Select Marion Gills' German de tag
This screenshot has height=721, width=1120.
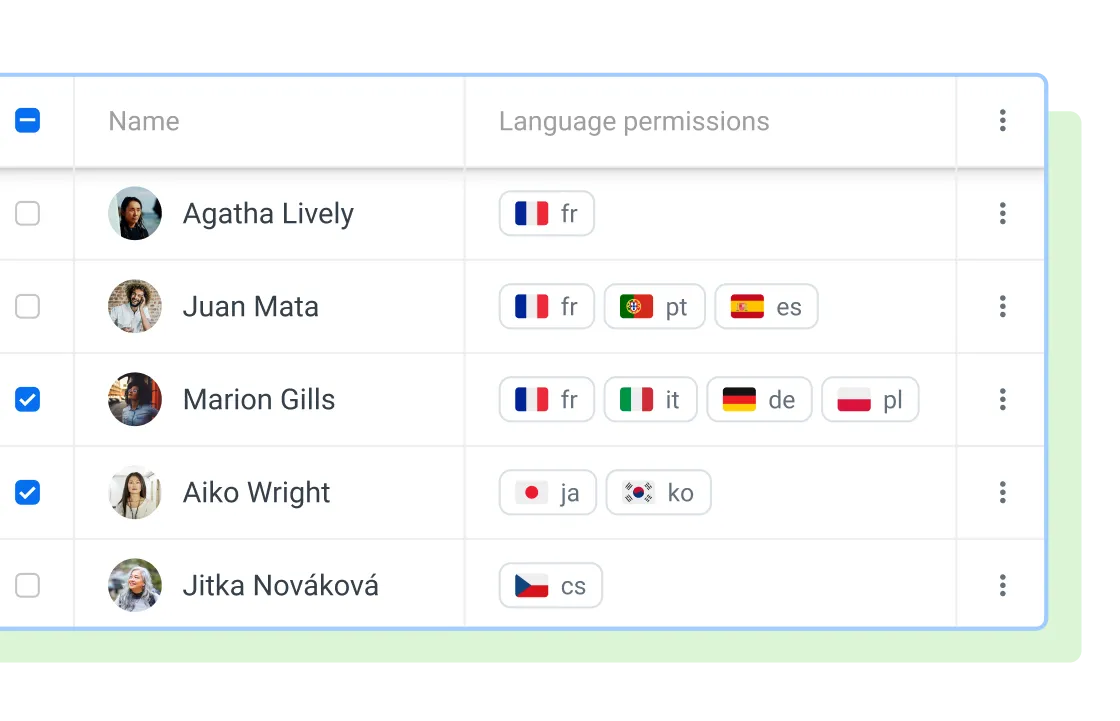coord(759,400)
